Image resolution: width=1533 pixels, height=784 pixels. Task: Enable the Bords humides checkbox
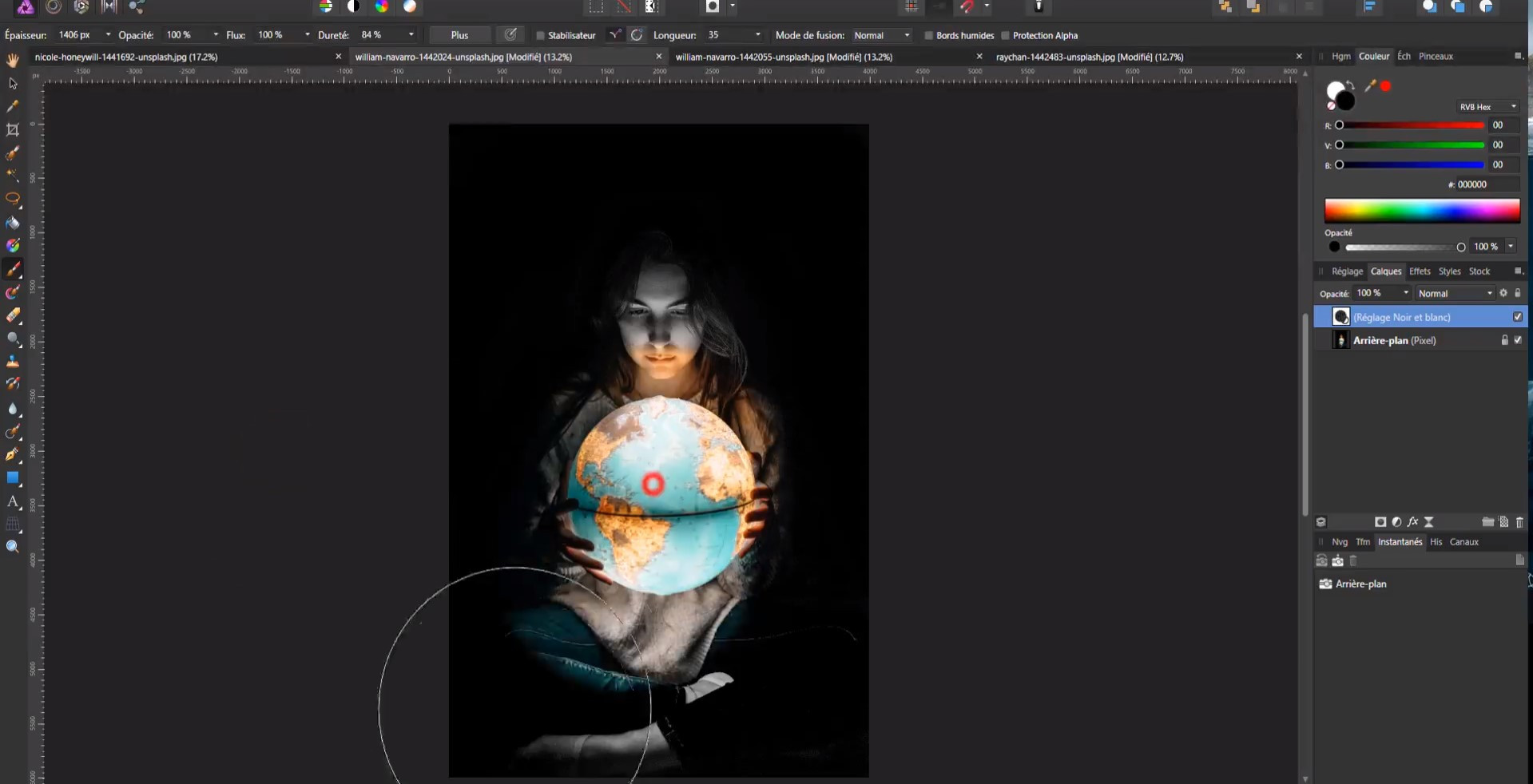[928, 35]
